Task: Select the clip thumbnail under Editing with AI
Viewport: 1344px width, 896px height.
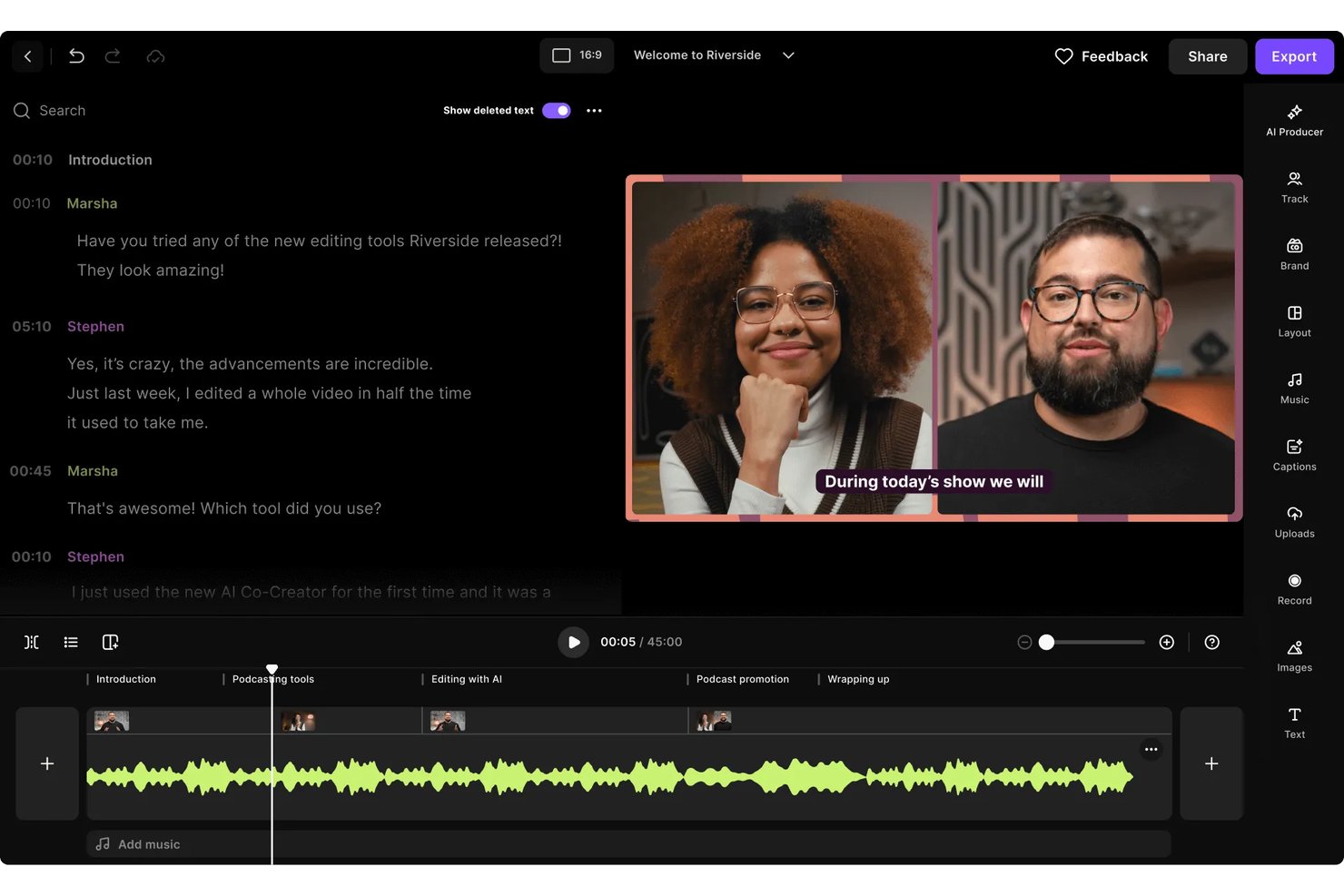Action: [x=448, y=722]
